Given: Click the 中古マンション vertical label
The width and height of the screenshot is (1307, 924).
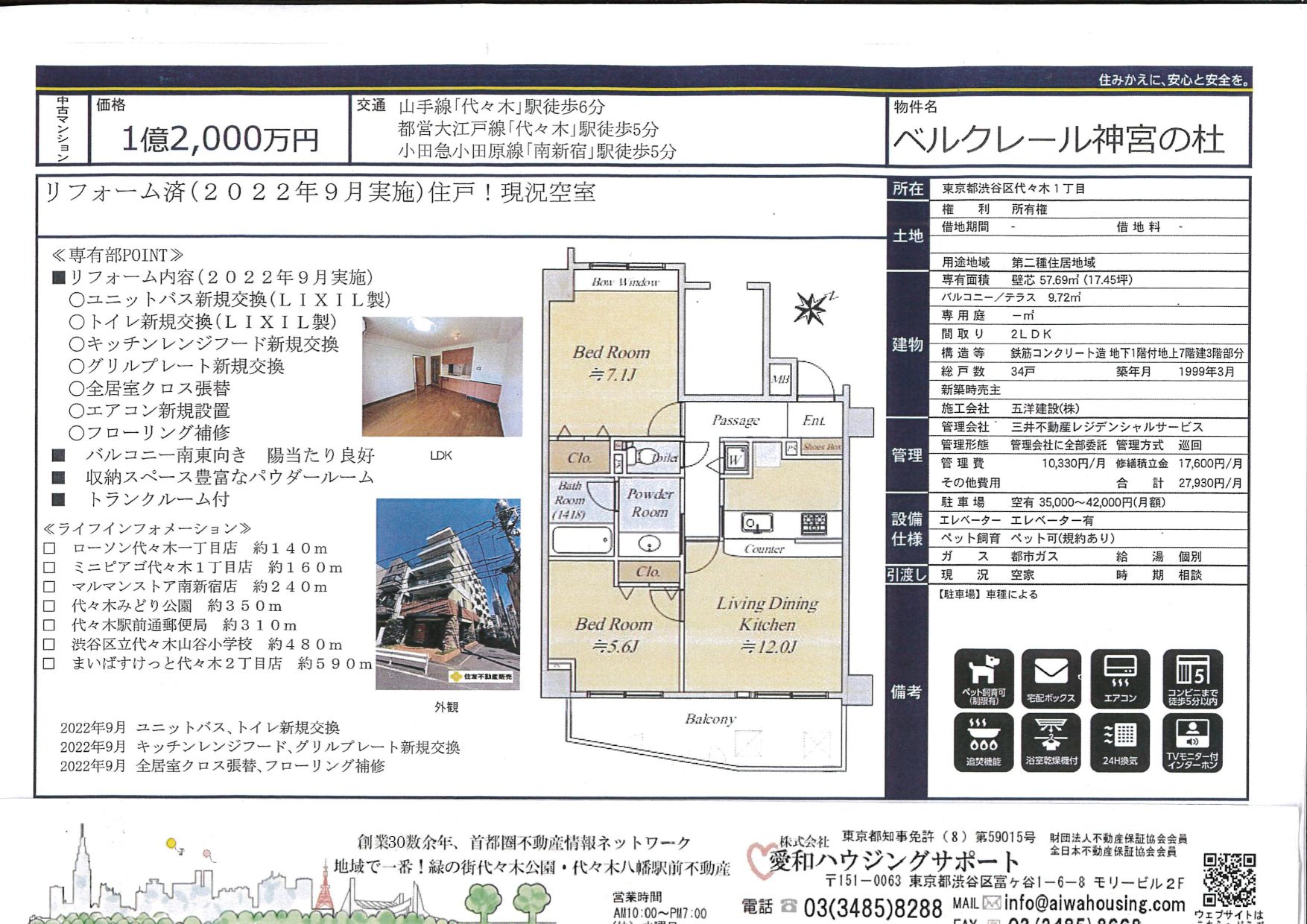Looking at the screenshot, I should tap(63, 129).
